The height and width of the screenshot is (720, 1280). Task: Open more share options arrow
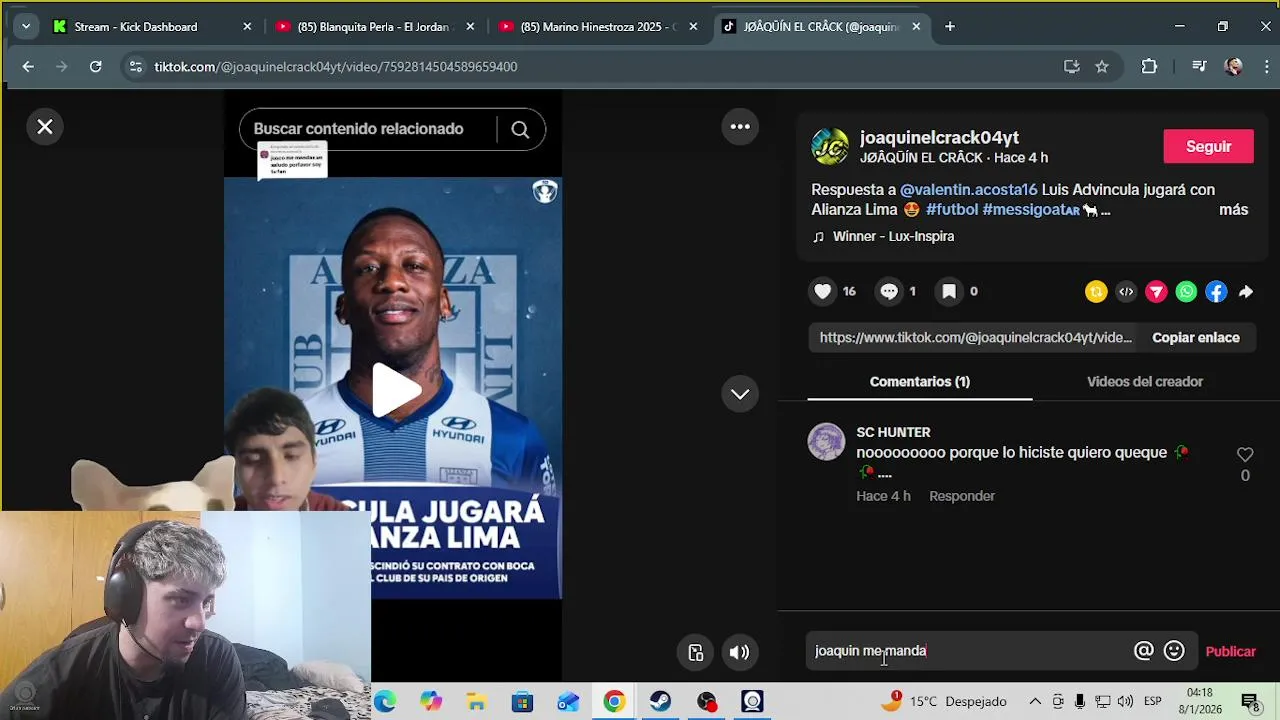click(1246, 292)
